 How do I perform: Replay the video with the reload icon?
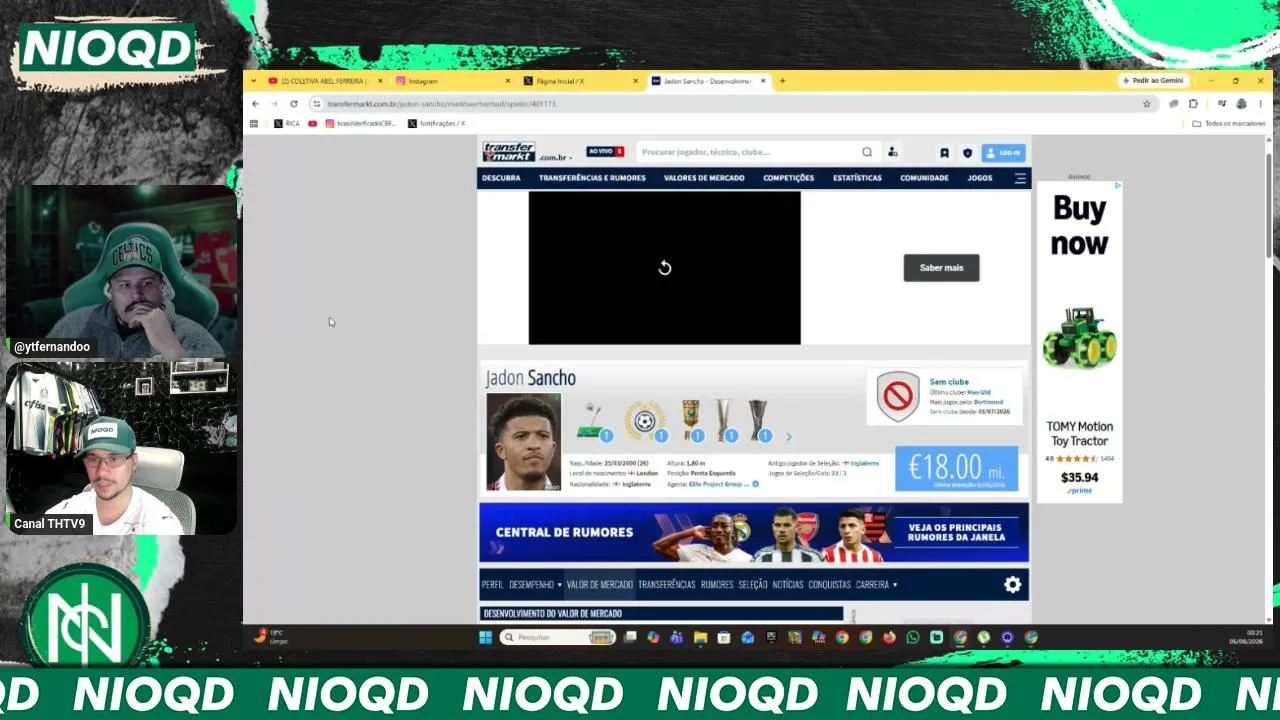[665, 268]
